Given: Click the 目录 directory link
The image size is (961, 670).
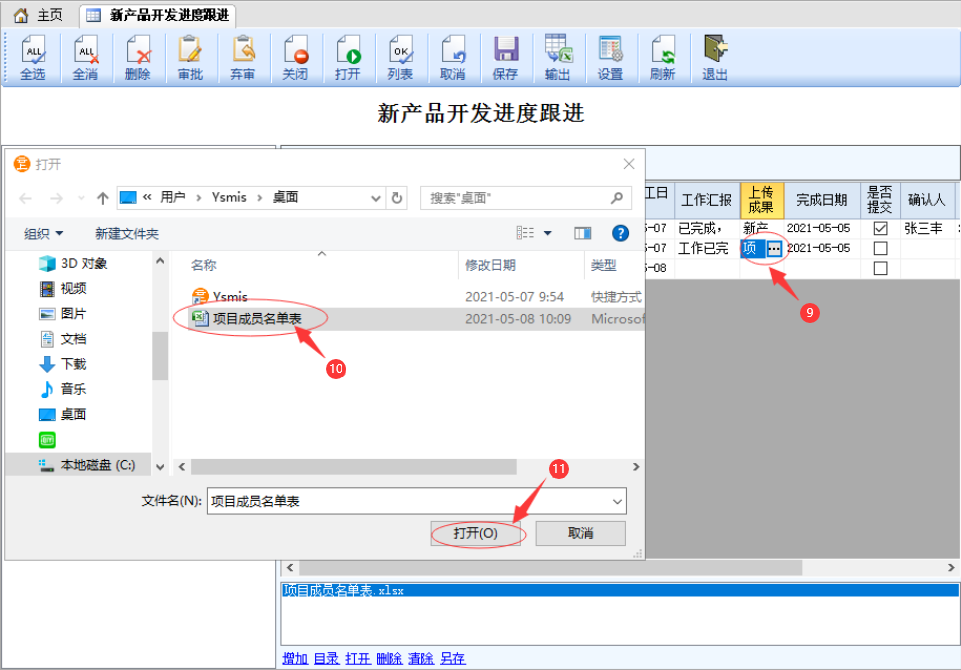Looking at the screenshot, I should click(x=326, y=658).
